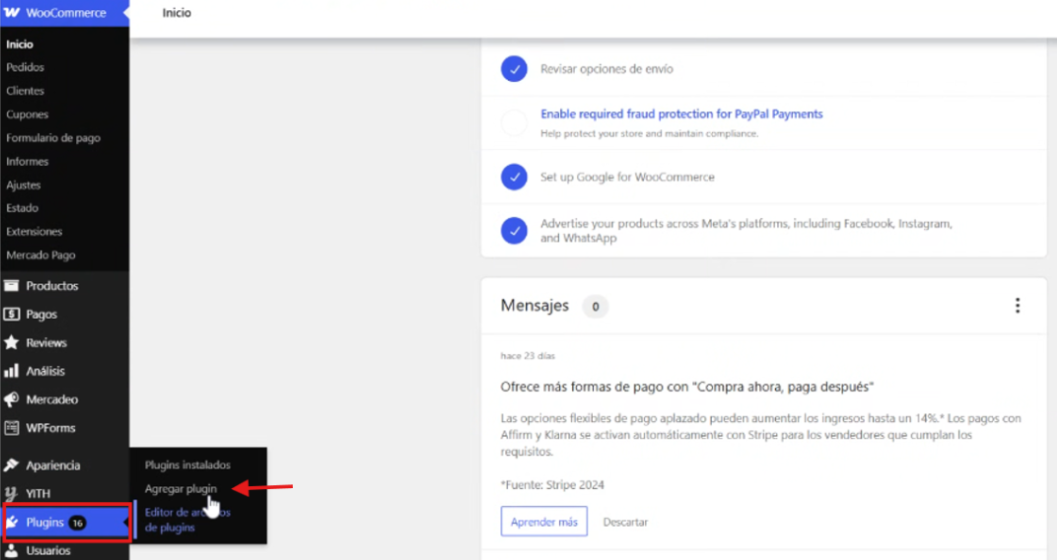Open Reviews via the star icon
The height and width of the screenshot is (560, 1057).
[11, 342]
